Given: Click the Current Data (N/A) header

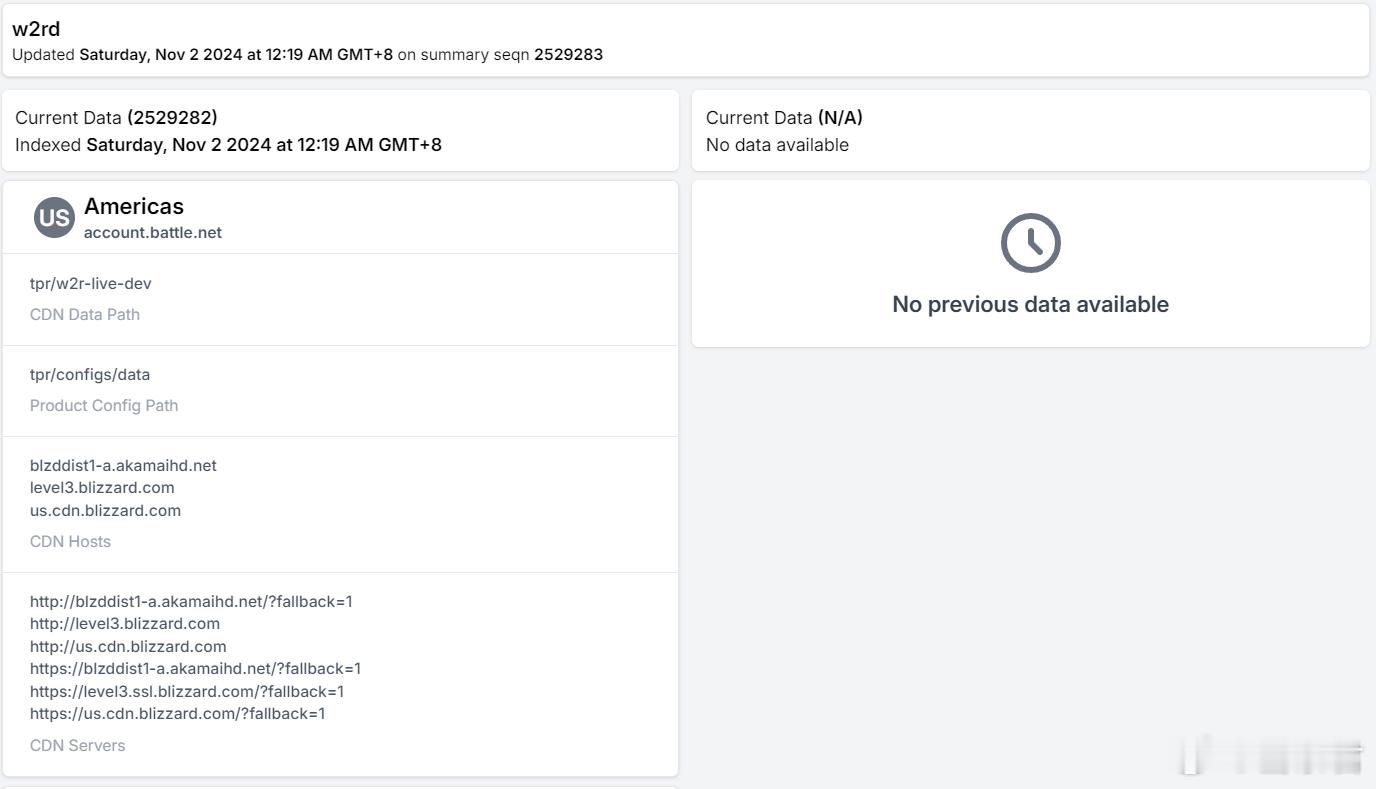Looking at the screenshot, I should point(784,117).
